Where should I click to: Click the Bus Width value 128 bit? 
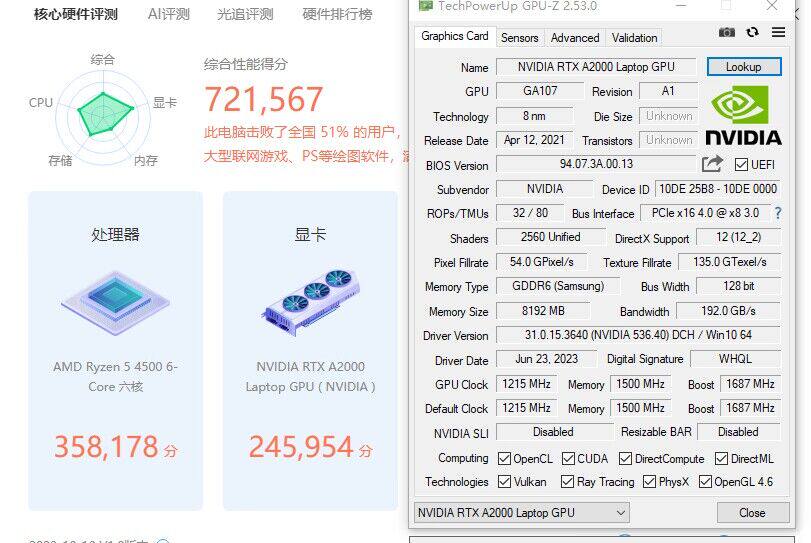click(739, 286)
